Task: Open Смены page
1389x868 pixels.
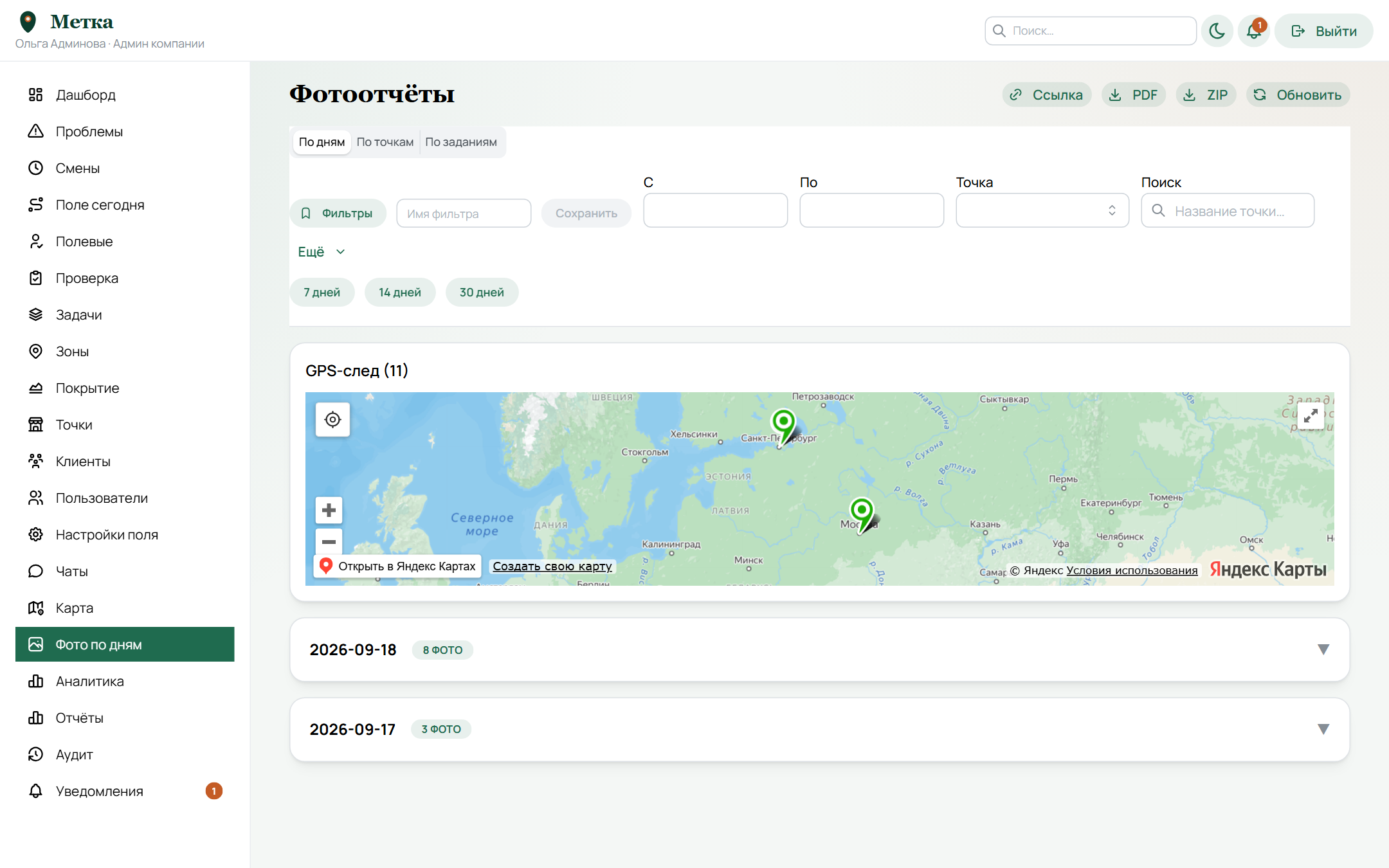Action: point(125,168)
